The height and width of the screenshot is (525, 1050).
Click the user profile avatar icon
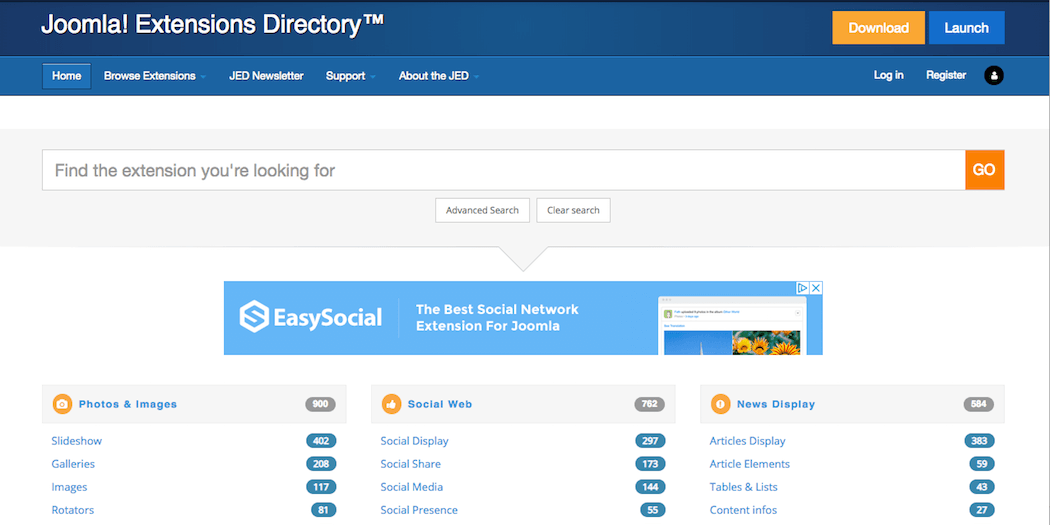tap(993, 76)
